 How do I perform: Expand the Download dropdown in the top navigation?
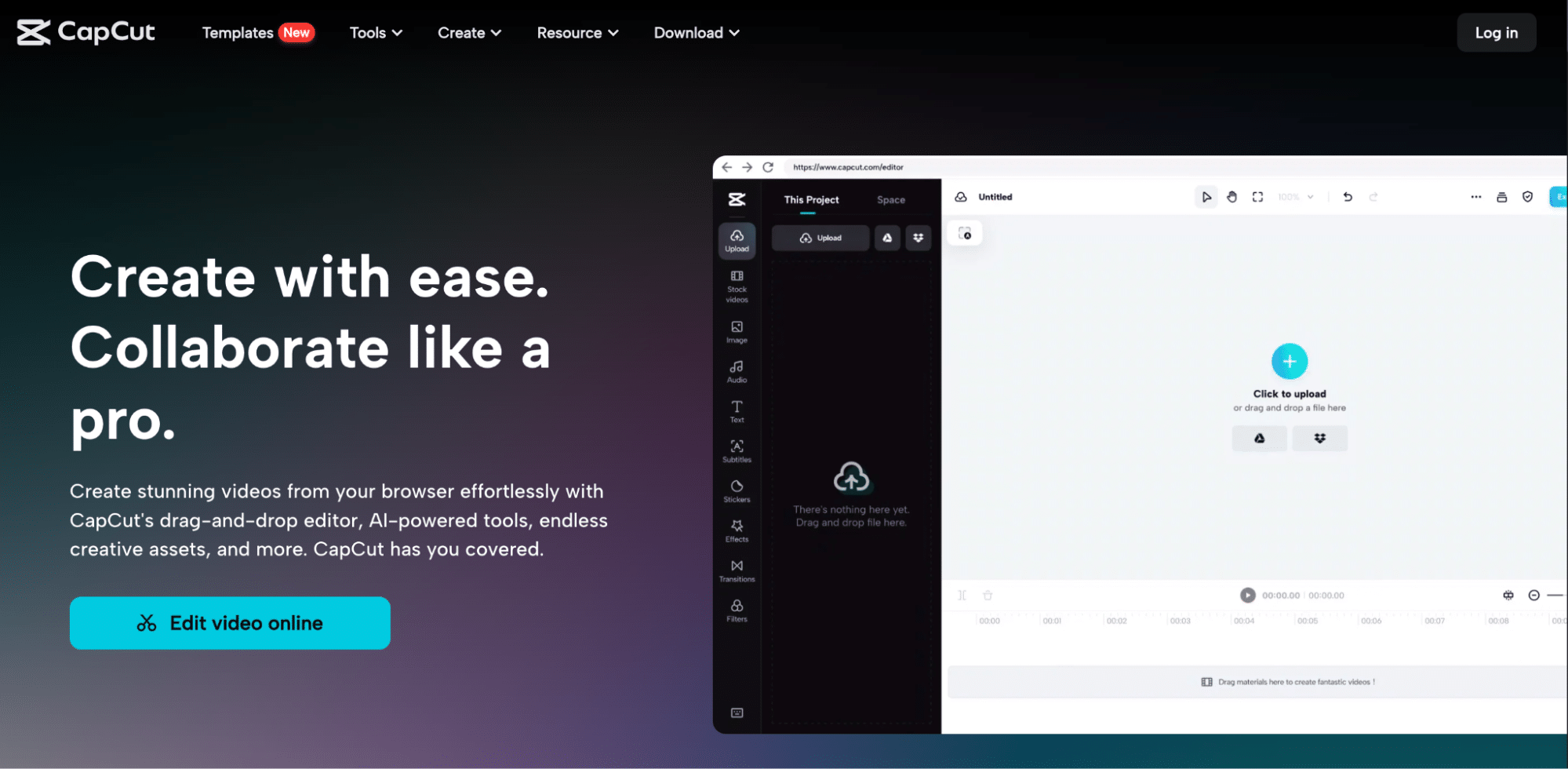click(x=697, y=33)
